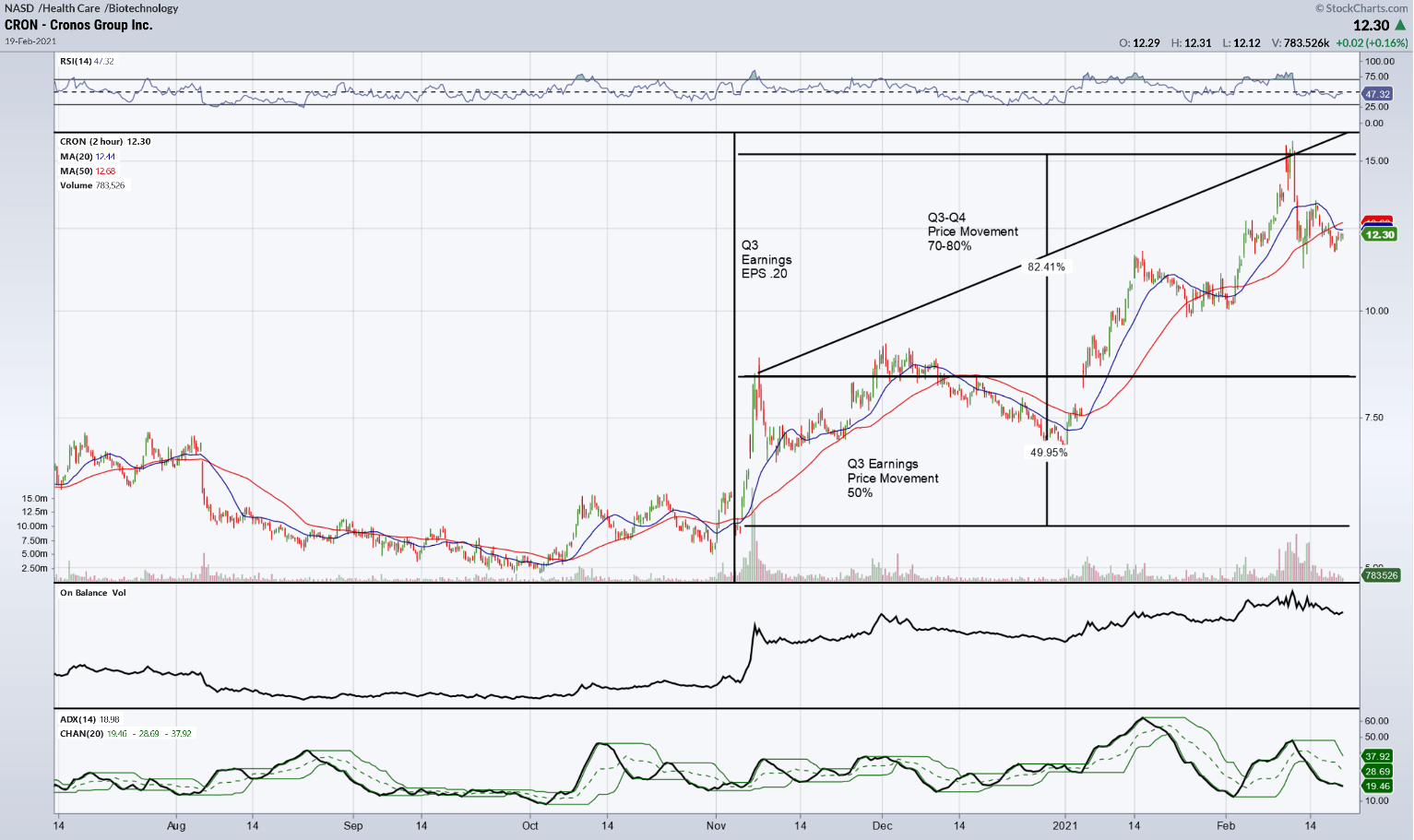Click the 75.00 label on RSI axis

[x=1377, y=77]
